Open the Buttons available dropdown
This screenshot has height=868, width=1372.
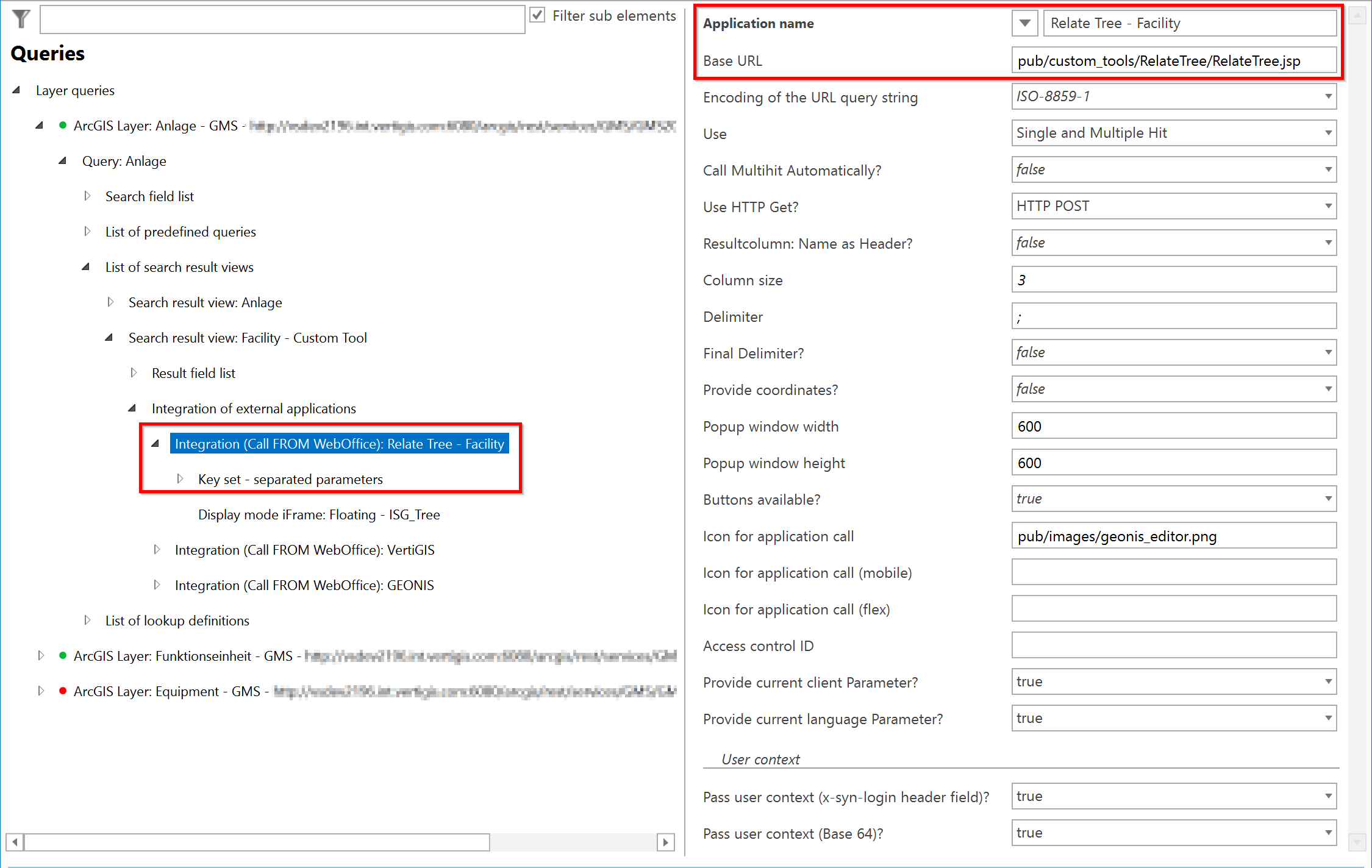tap(1328, 499)
